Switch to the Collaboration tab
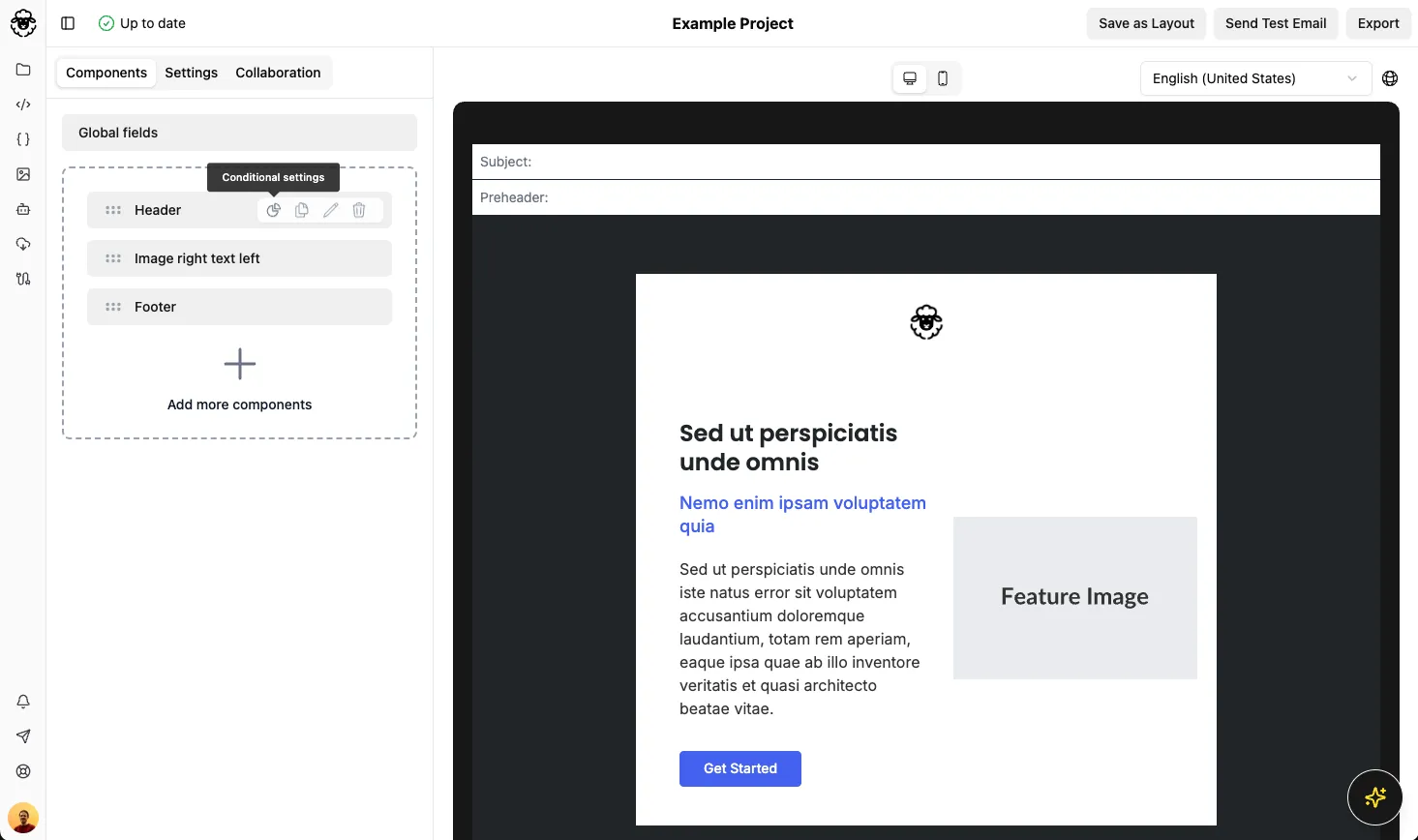 click(278, 73)
